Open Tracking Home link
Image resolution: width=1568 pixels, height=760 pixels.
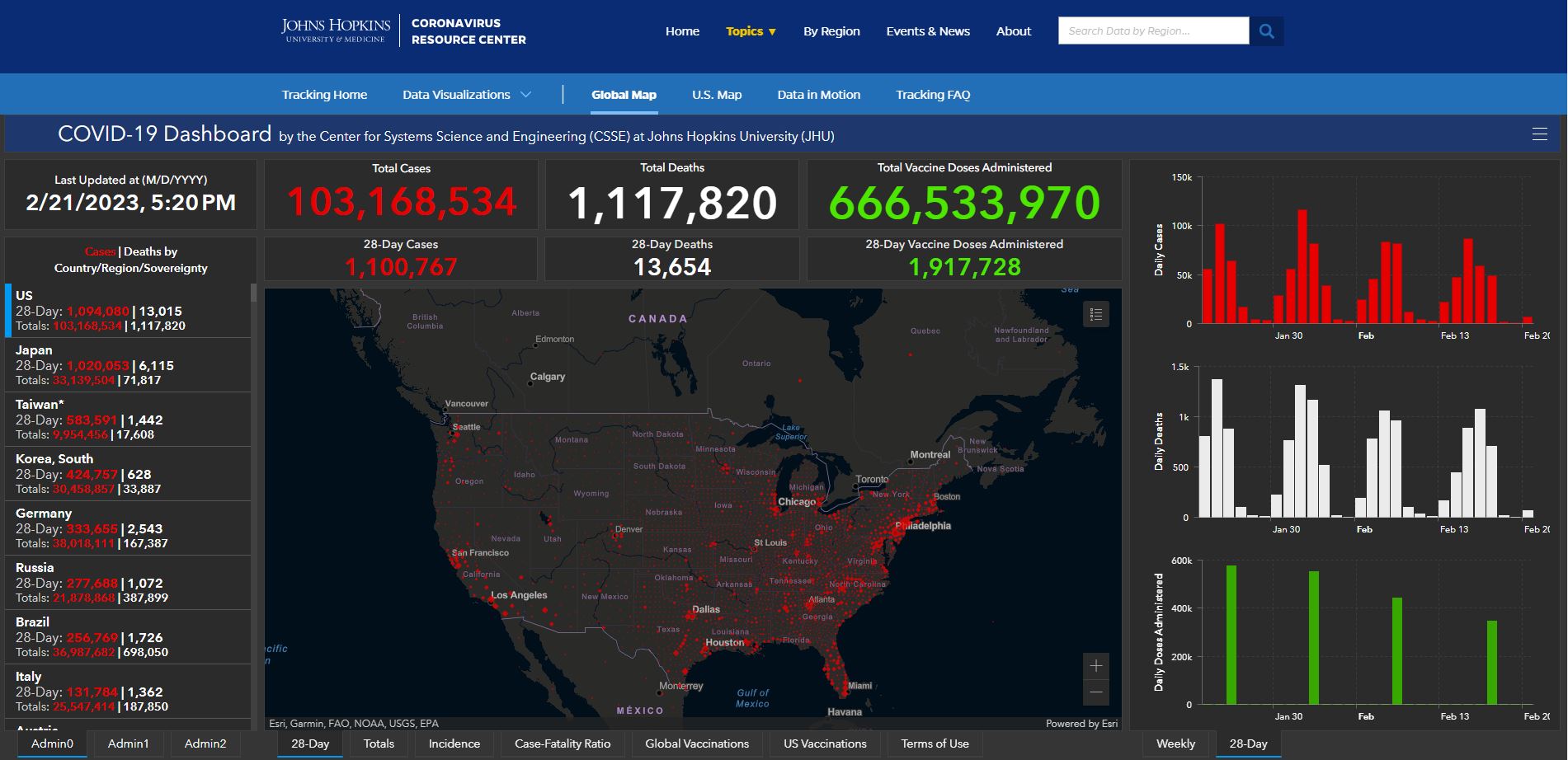(x=324, y=95)
